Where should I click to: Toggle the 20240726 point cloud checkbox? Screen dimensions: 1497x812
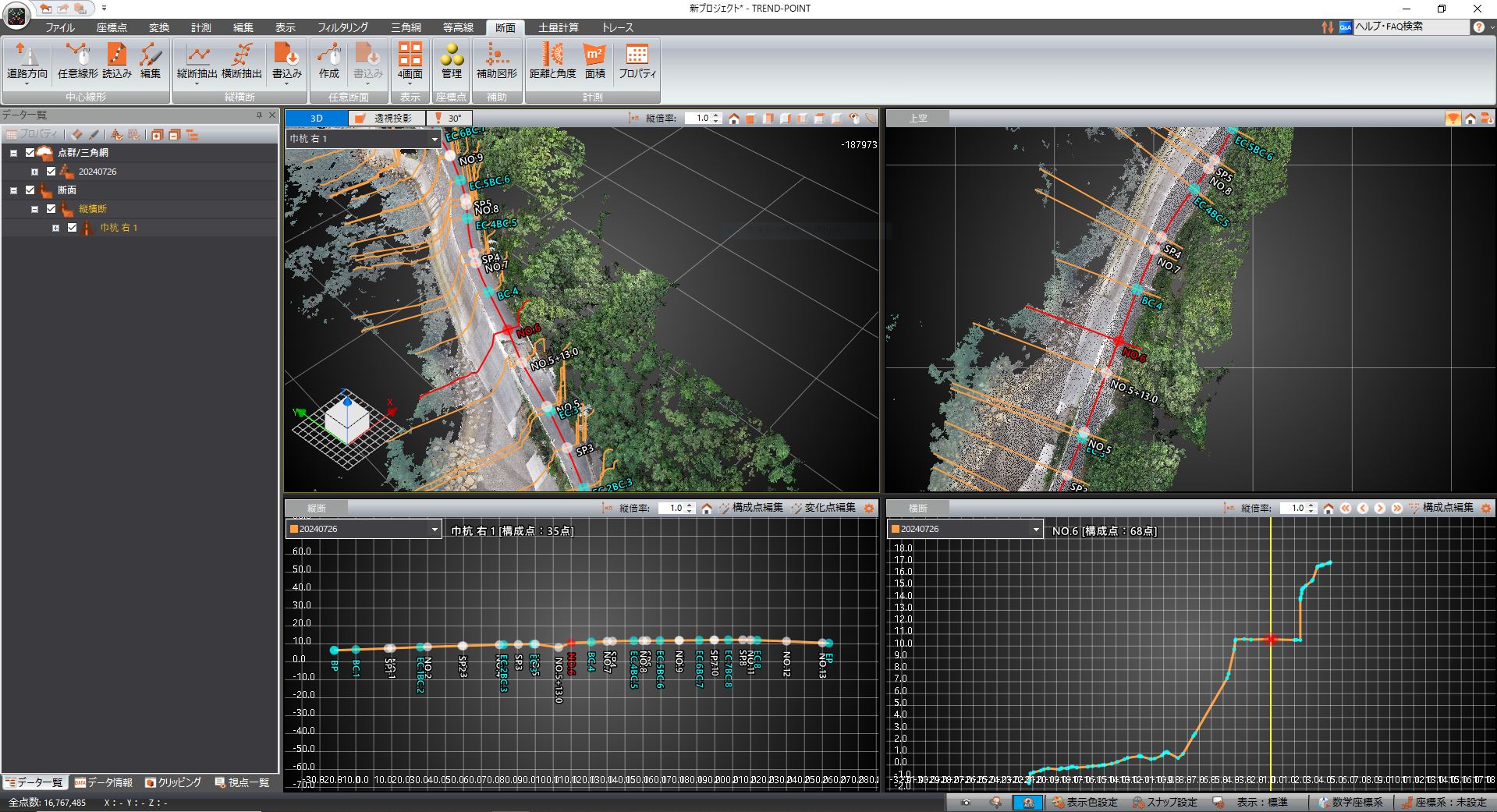(x=51, y=172)
